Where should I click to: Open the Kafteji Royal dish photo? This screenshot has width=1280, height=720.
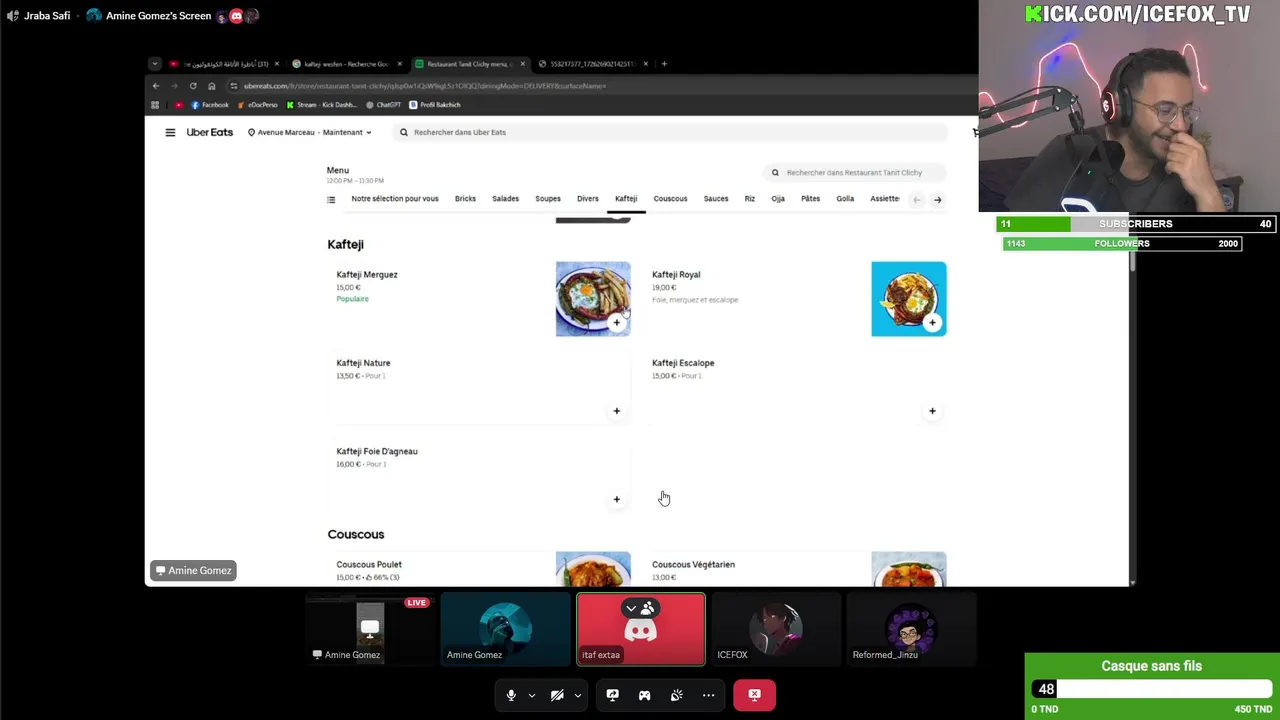click(x=909, y=299)
